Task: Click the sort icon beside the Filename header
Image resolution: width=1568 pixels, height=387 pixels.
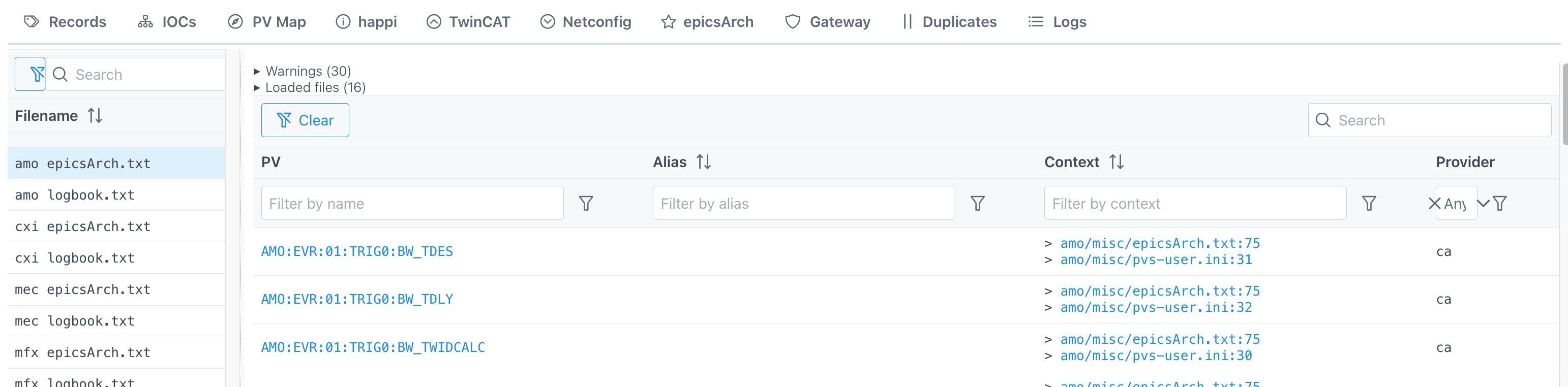Action: [x=96, y=115]
